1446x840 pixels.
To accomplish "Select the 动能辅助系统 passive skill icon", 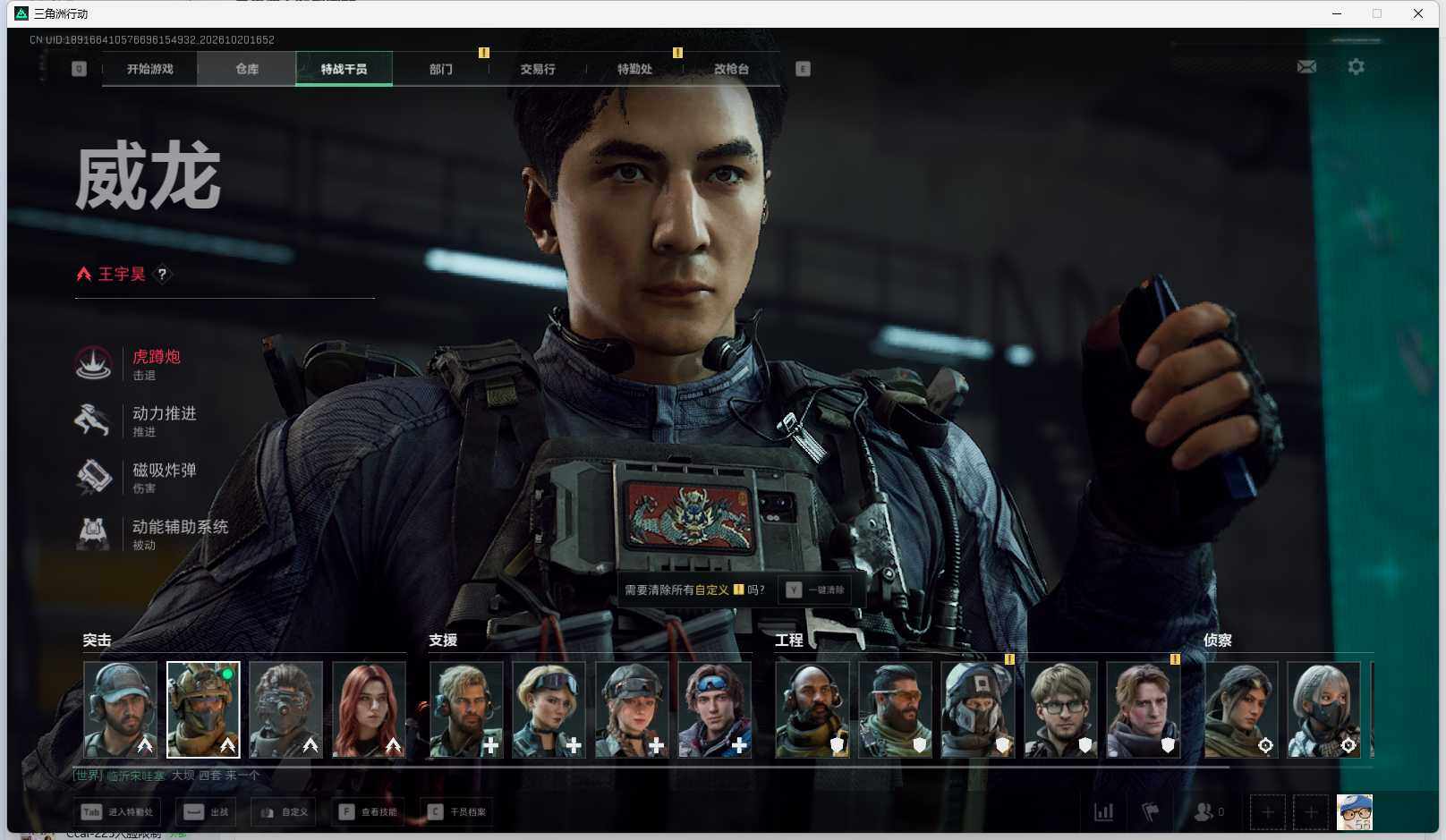I will [x=93, y=533].
